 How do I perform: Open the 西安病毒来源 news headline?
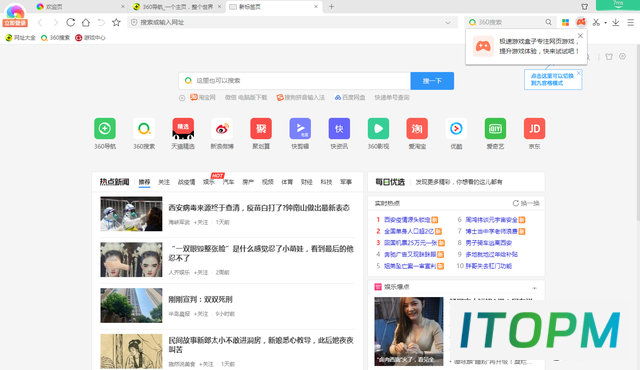259,208
